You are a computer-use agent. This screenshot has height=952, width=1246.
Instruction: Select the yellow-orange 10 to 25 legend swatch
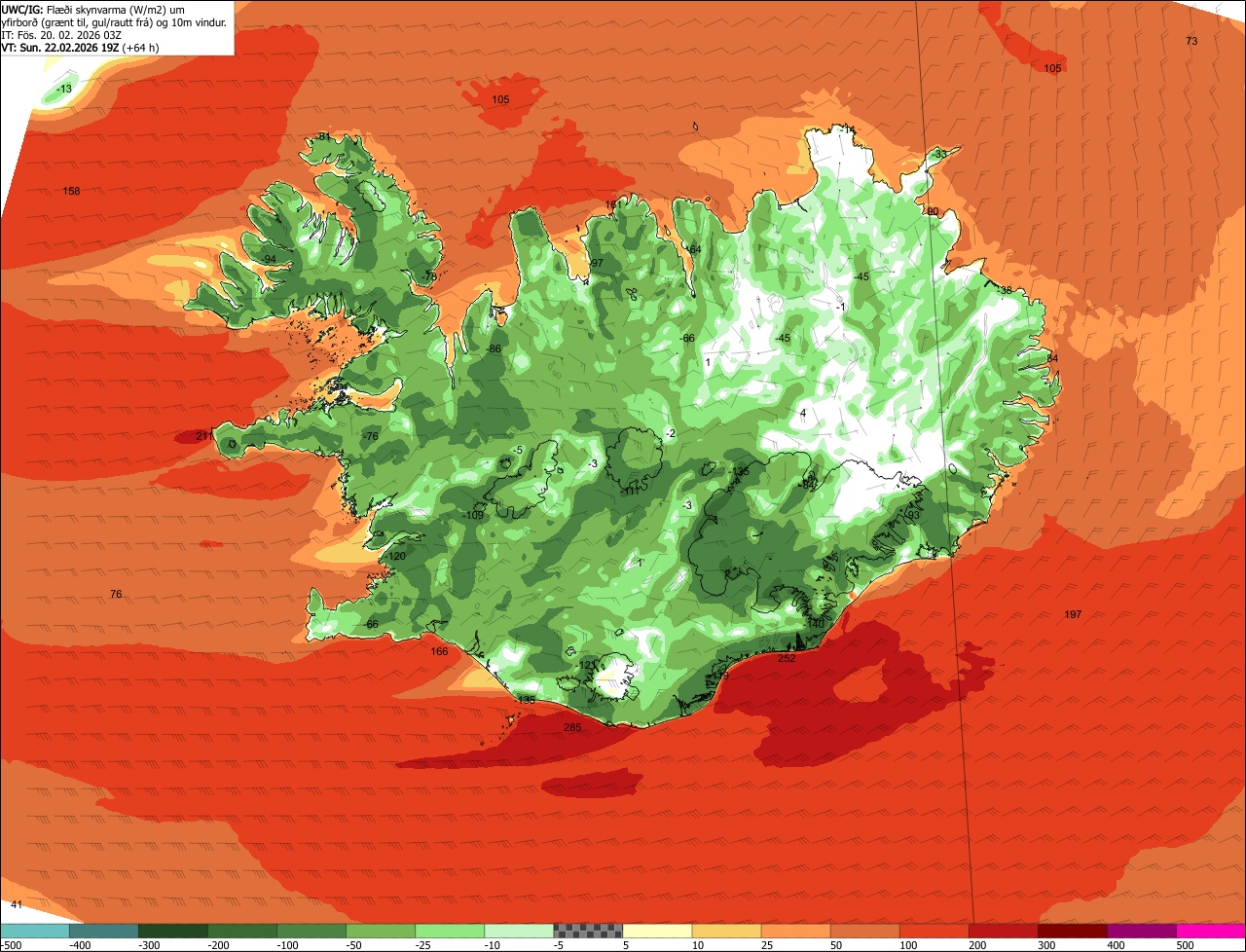coord(726,931)
